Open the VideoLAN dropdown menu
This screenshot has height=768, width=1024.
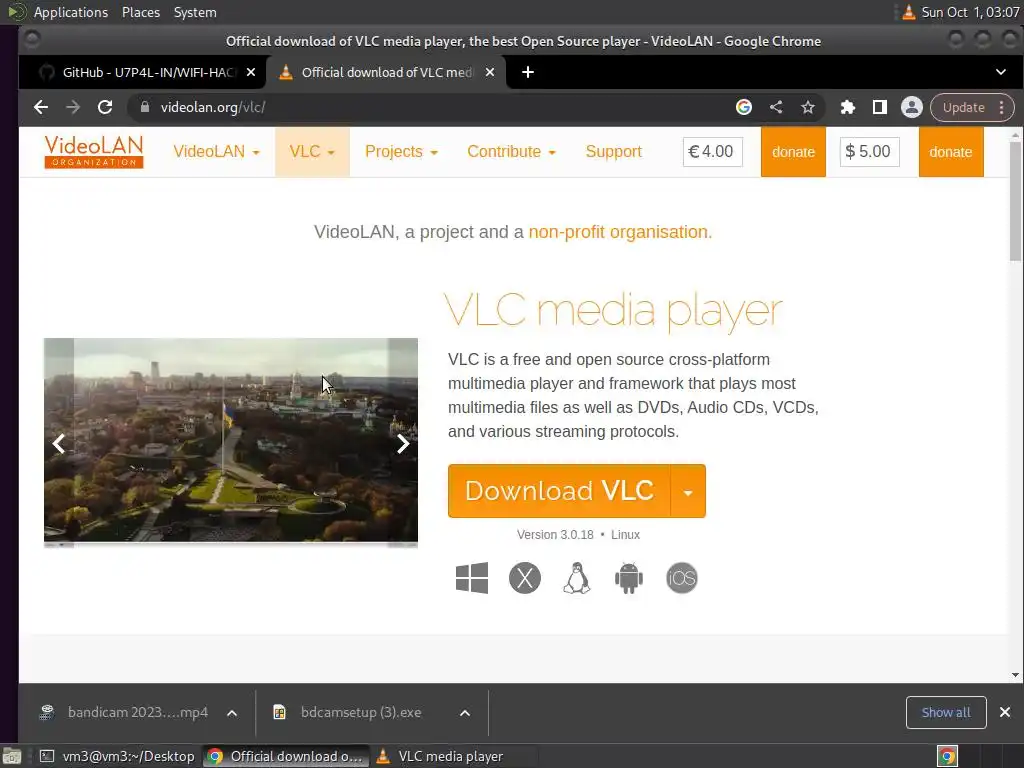click(216, 152)
